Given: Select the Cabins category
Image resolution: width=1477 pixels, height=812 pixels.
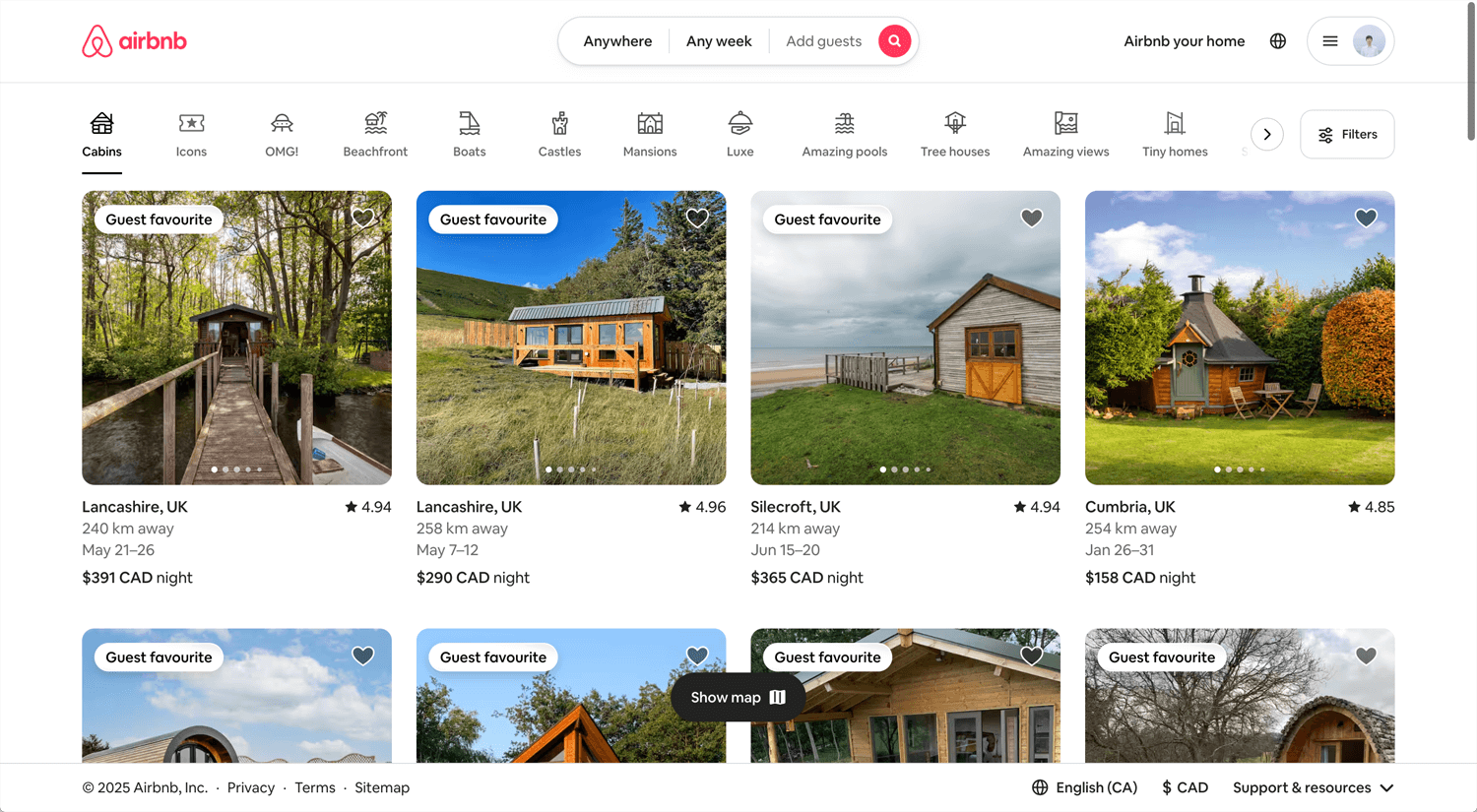Looking at the screenshot, I should pyautogui.click(x=101, y=135).
